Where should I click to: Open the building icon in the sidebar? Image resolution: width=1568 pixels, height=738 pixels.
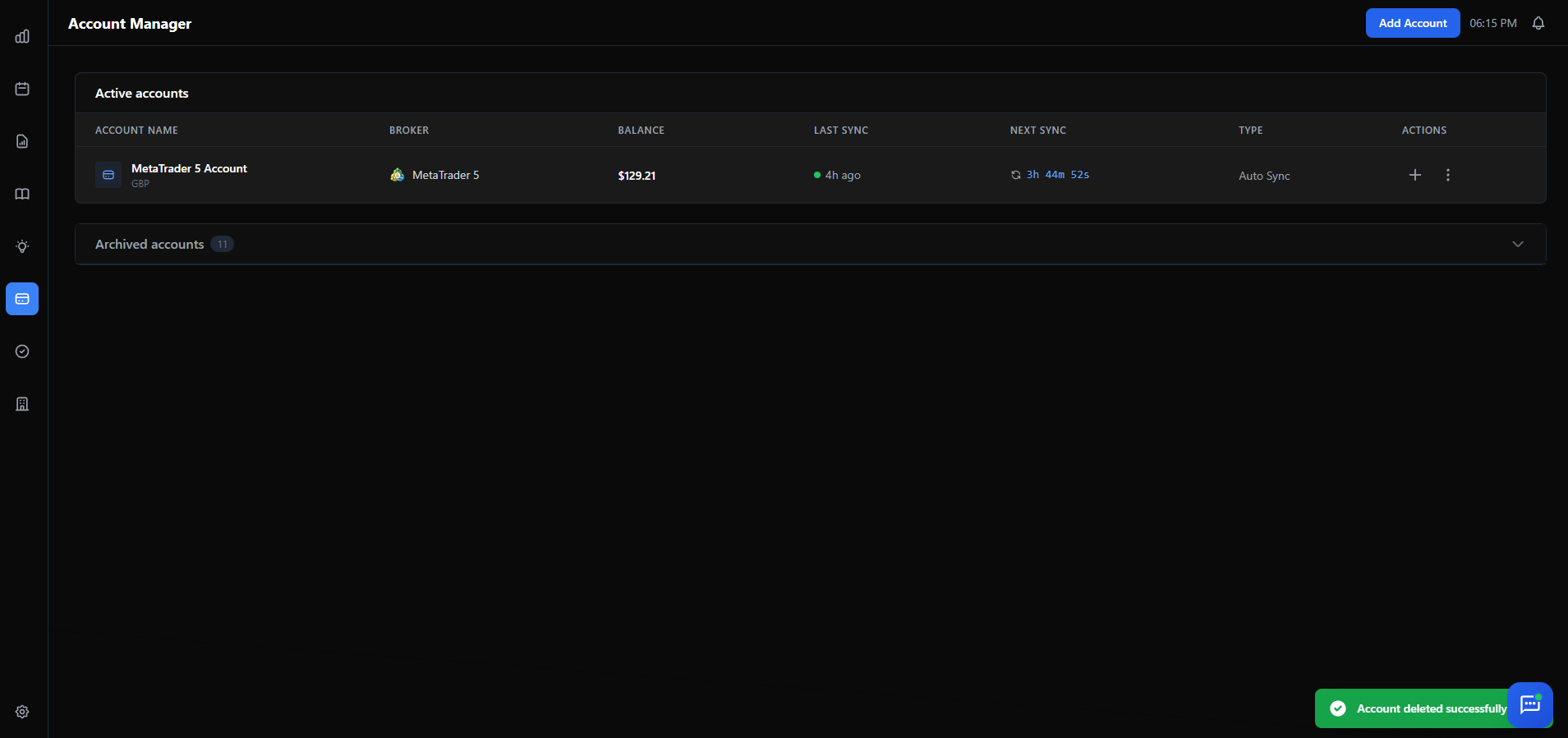coord(22,404)
